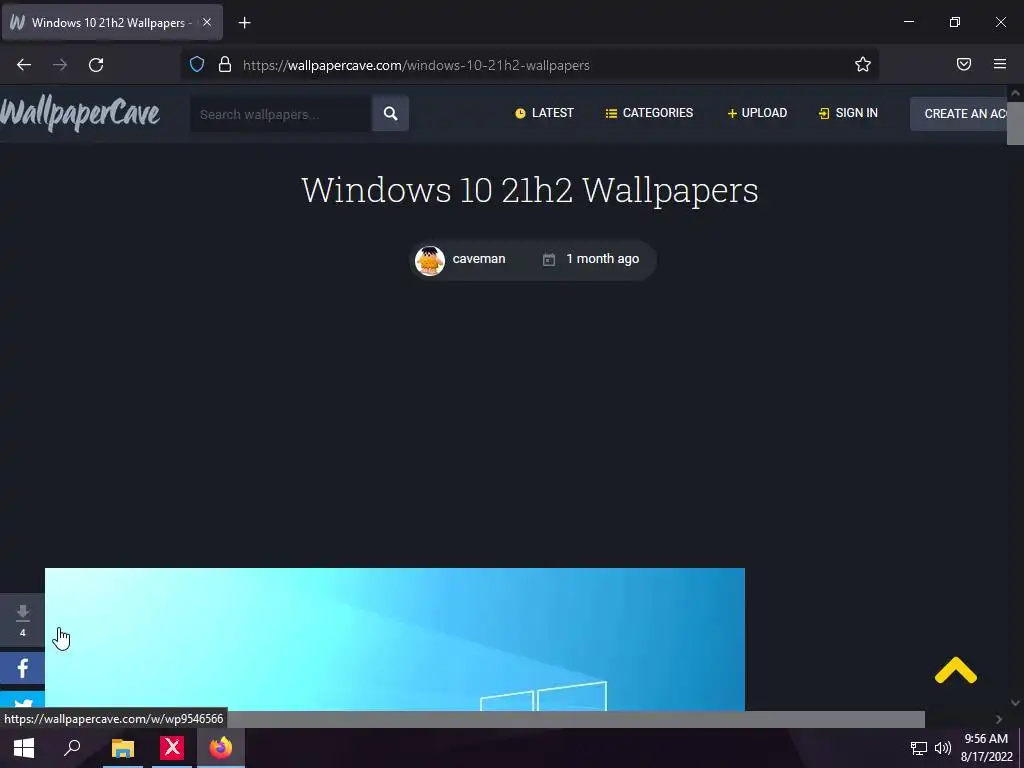Share on Facebook via sidebar icon
This screenshot has width=1024, height=768.
(22, 668)
